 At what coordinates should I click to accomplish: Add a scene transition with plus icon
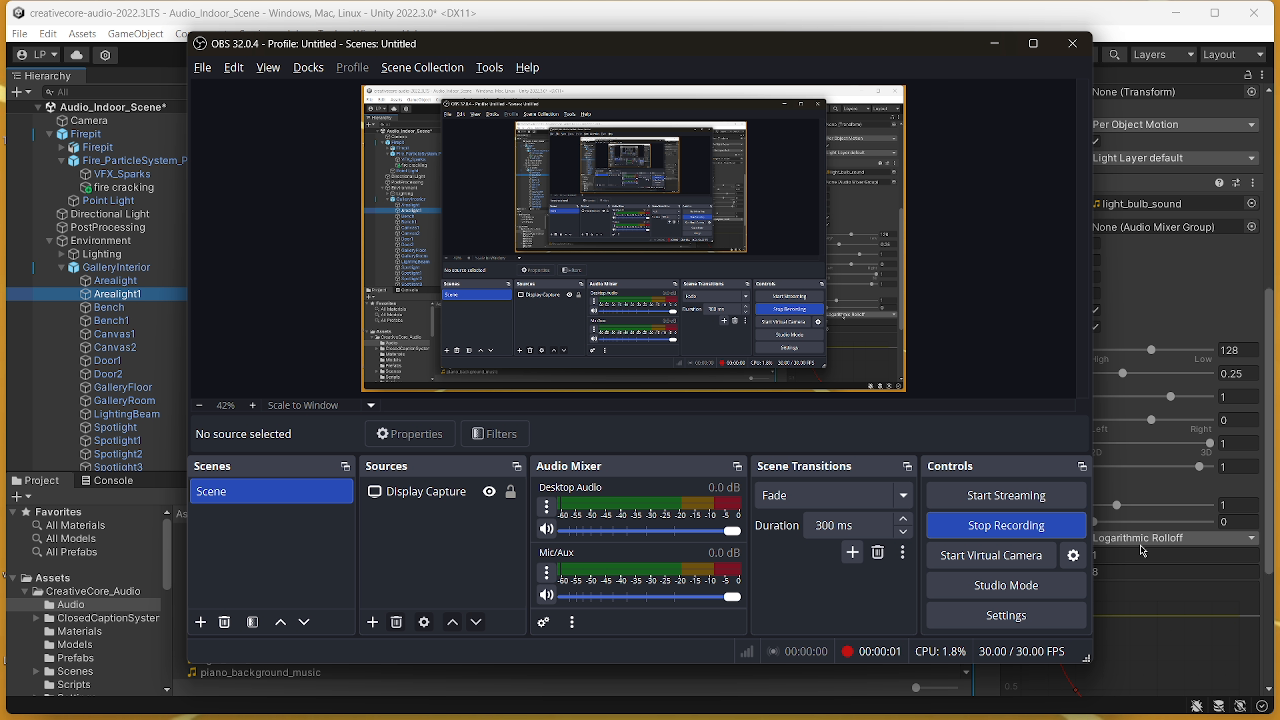(852, 552)
